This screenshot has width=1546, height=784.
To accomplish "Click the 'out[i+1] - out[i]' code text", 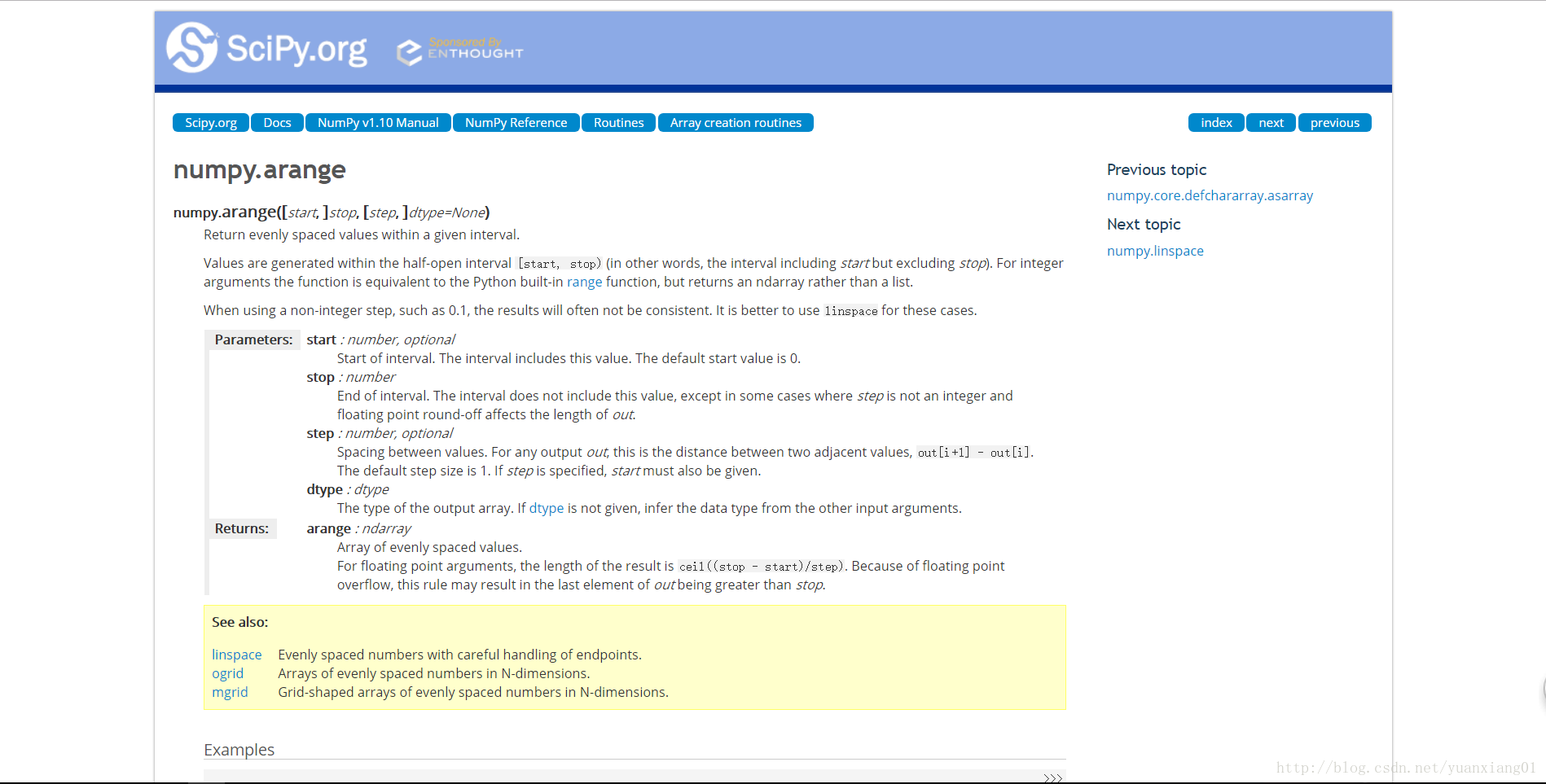I will [973, 453].
